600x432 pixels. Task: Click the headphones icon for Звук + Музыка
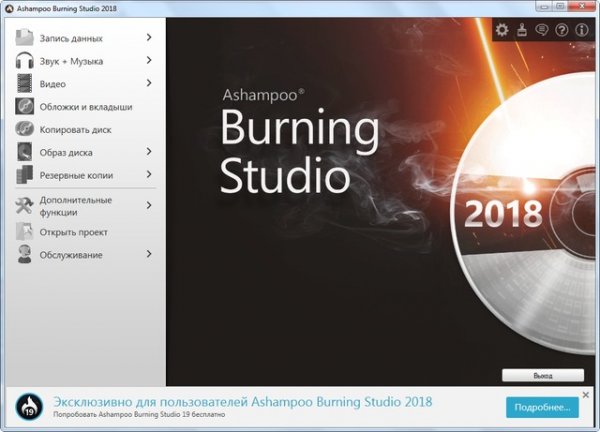pos(24,60)
